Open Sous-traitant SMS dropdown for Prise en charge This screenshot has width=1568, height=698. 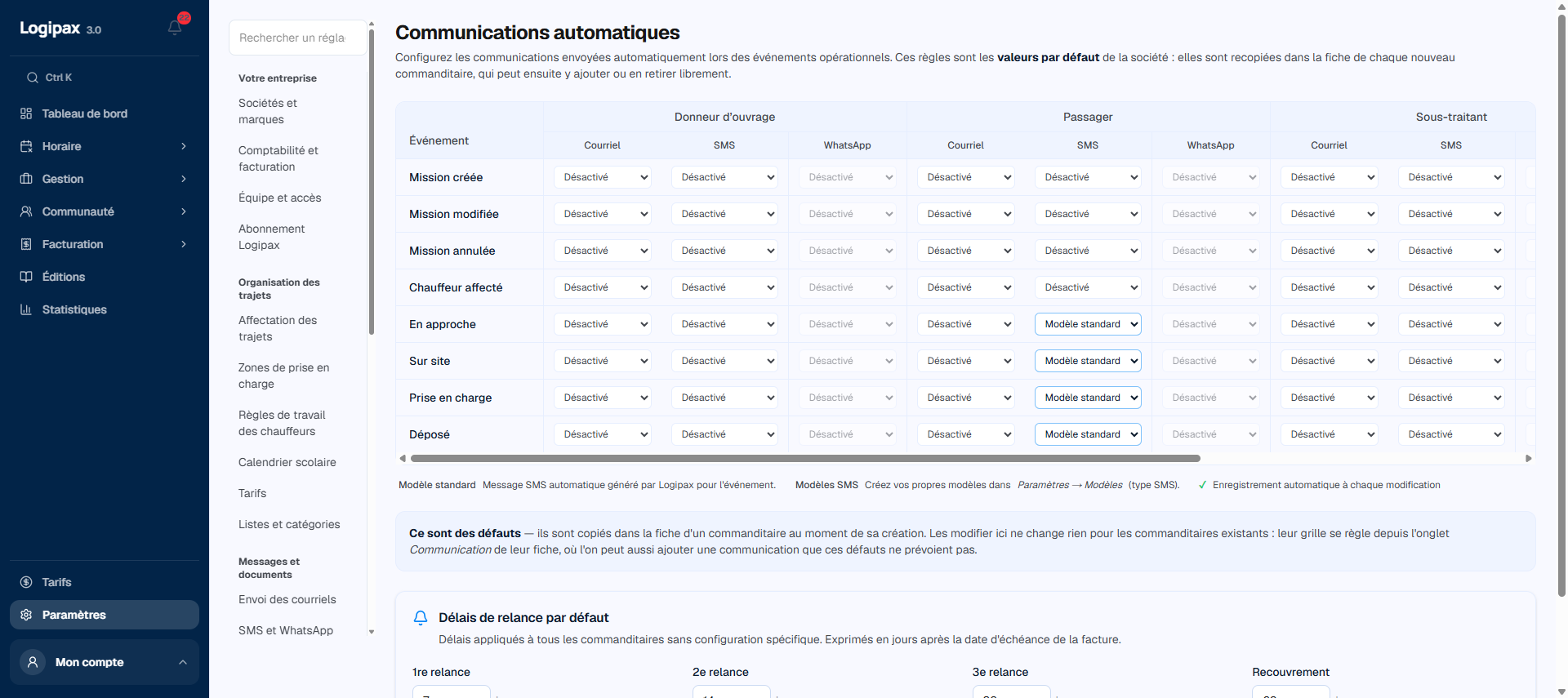1451,398
